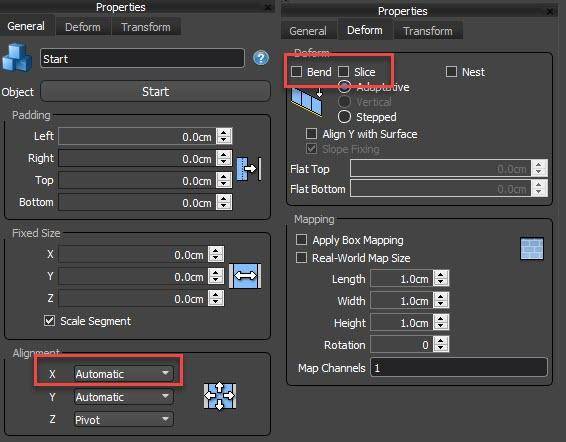
Task: Click the brick mapping icon
Action: pos(532,248)
